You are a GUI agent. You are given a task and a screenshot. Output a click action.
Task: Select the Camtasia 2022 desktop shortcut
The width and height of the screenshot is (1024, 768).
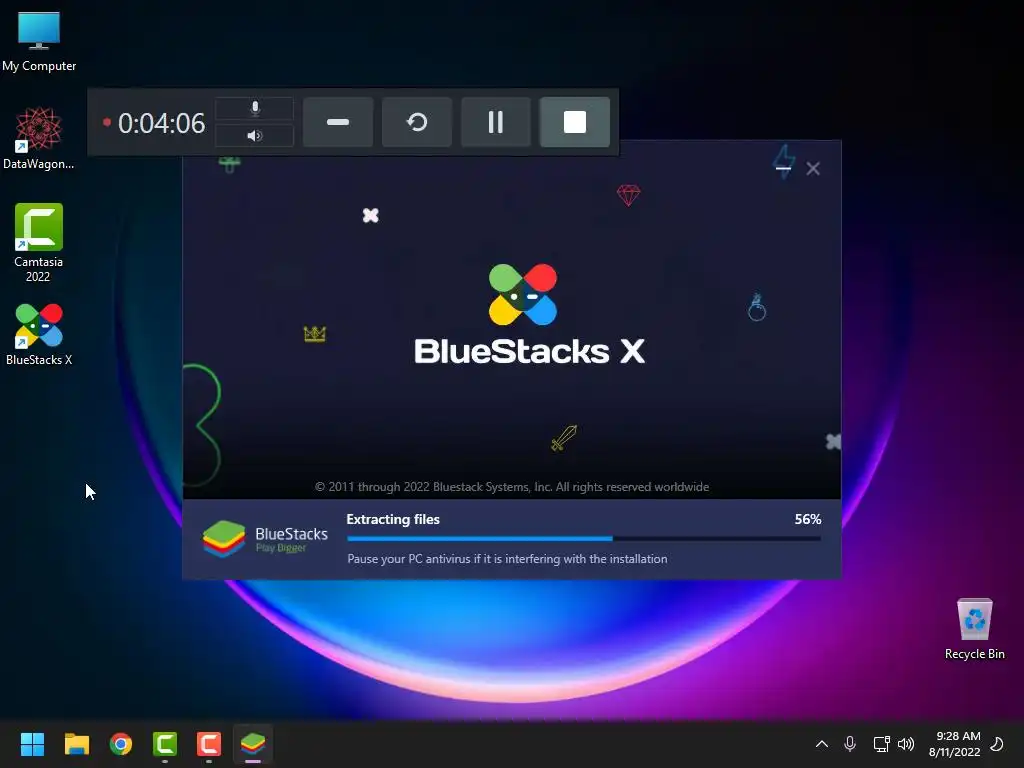(x=39, y=242)
